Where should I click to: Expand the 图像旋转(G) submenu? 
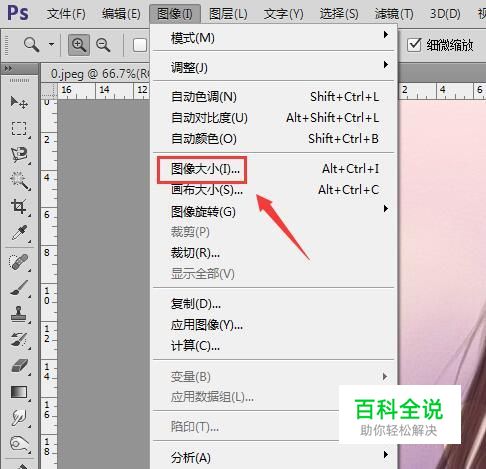pyautogui.click(x=274, y=211)
